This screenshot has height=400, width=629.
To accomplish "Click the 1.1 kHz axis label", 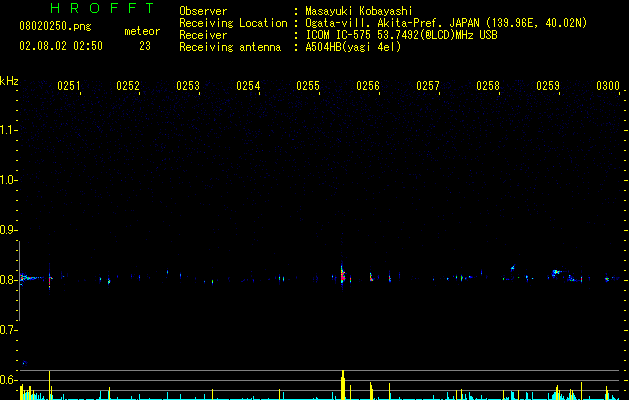I will pos(8,130).
